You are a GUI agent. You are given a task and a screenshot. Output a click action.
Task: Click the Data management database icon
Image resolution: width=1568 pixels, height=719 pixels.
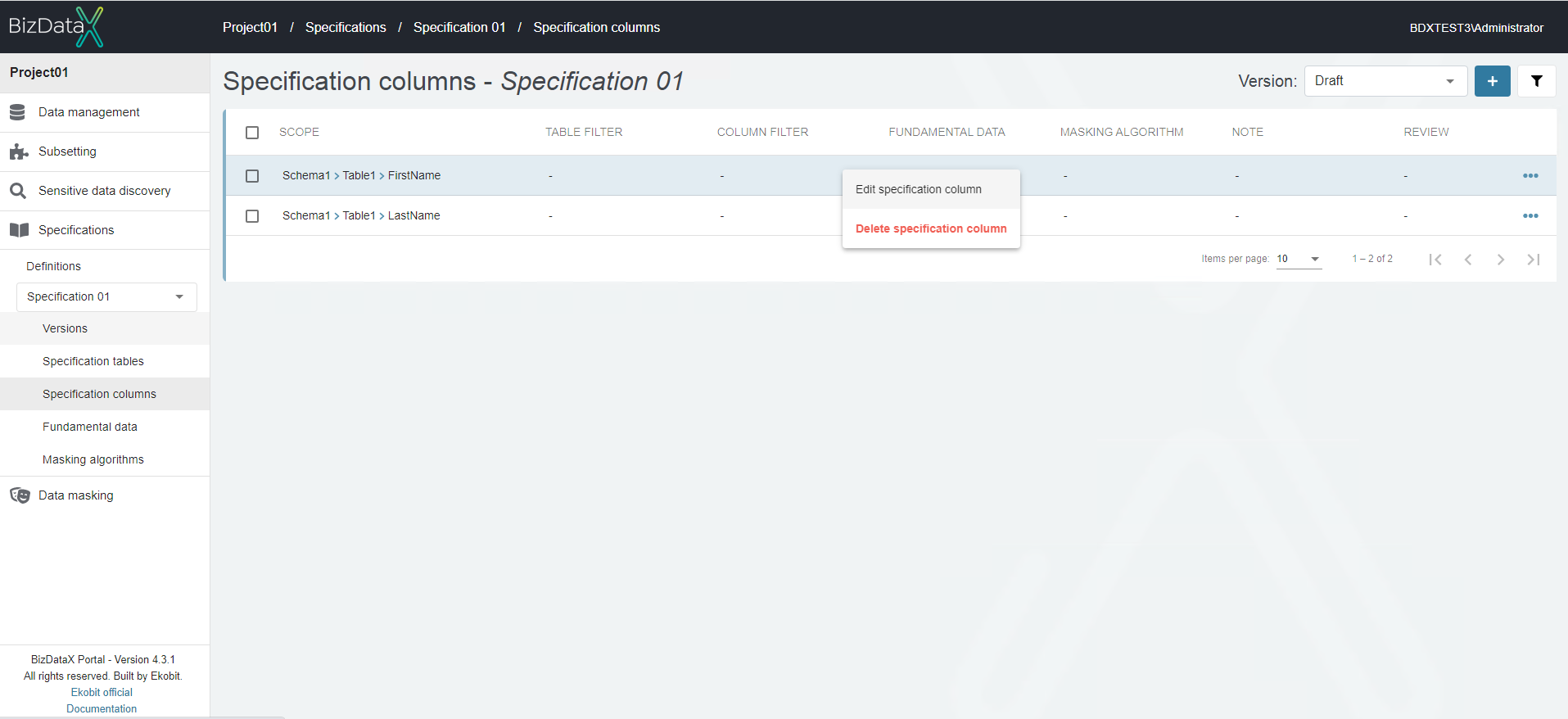[x=17, y=112]
